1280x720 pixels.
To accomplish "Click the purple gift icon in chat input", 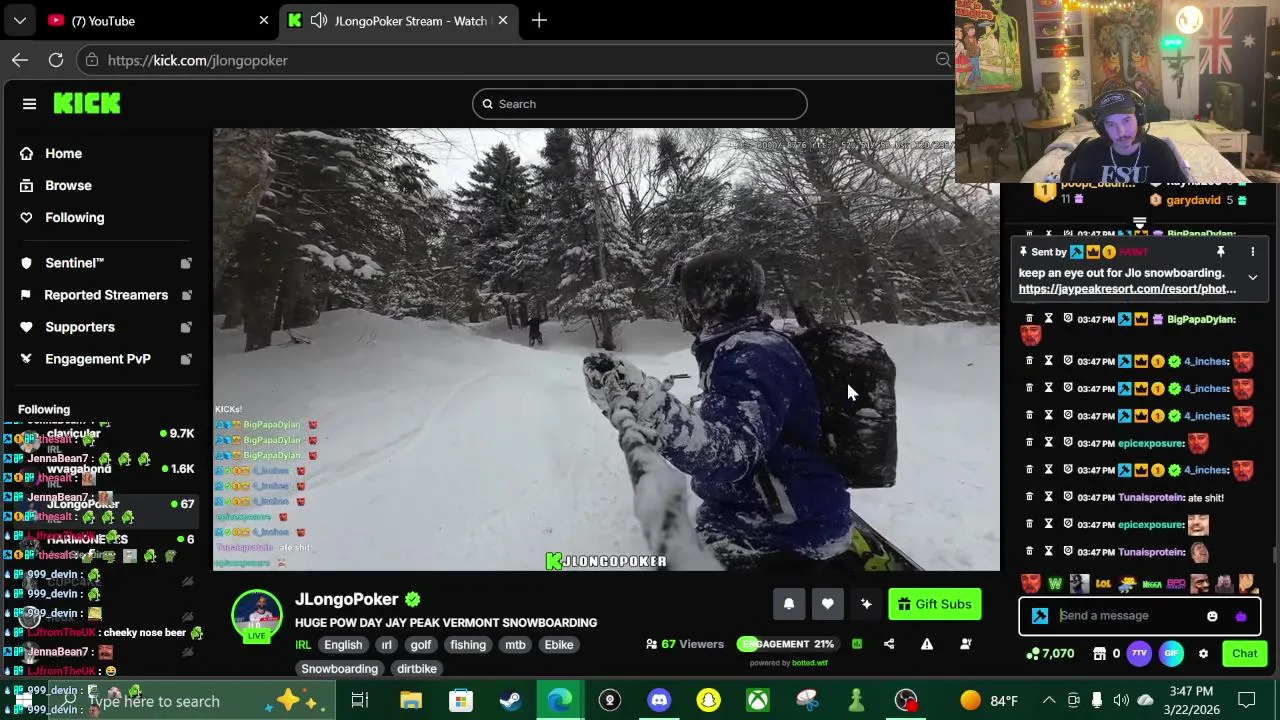I will pyautogui.click(x=1241, y=616).
